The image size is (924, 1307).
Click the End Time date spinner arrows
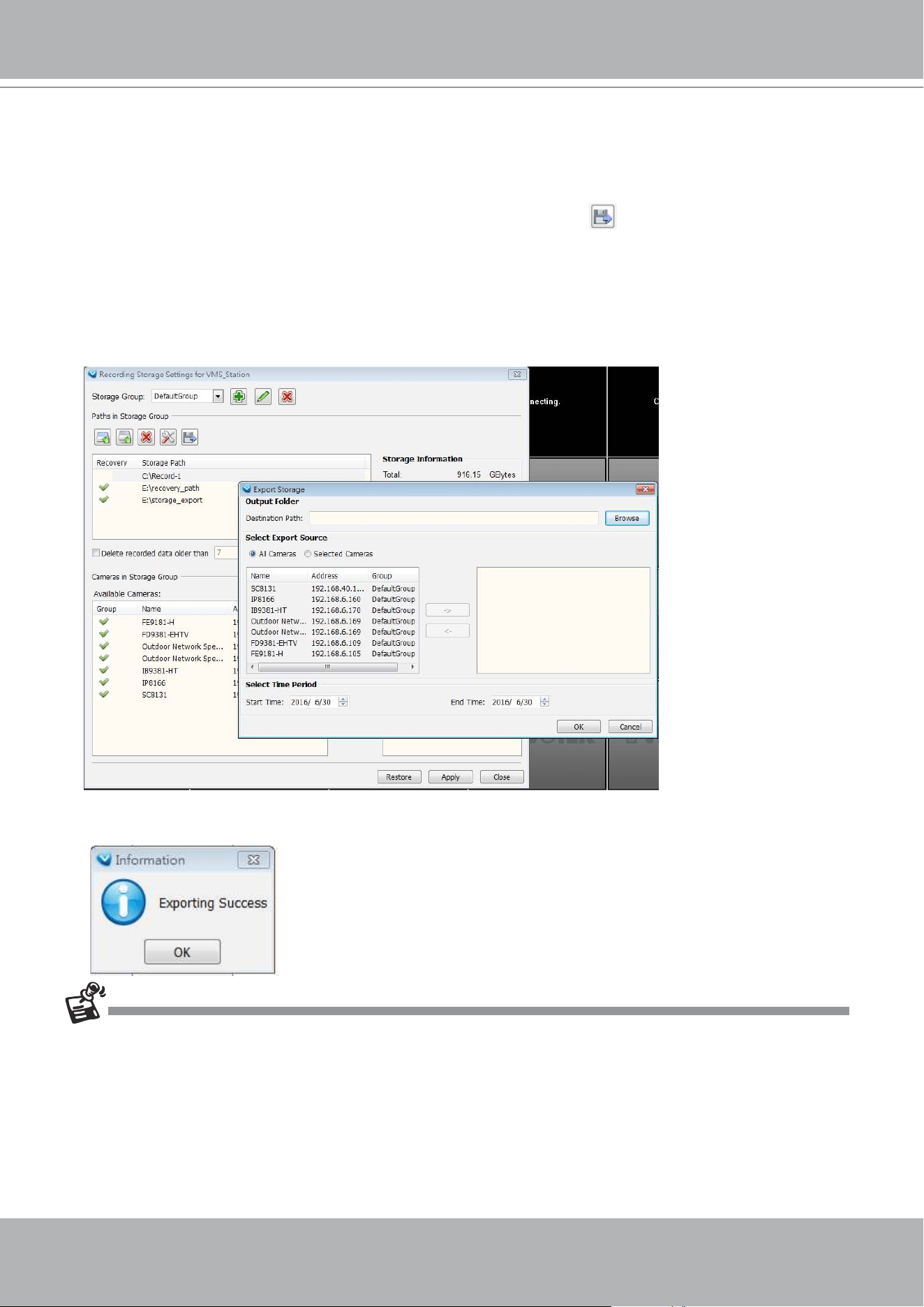coord(544,702)
